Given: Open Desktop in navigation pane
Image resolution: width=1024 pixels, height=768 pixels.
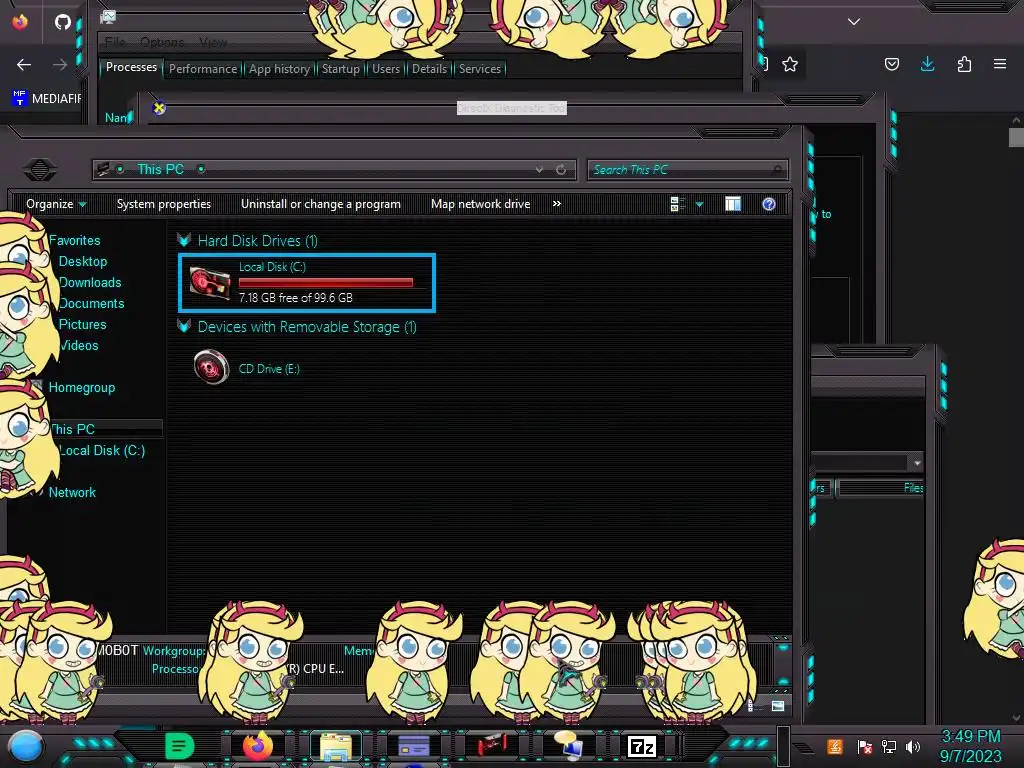Looking at the screenshot, I should click(83, 261).
